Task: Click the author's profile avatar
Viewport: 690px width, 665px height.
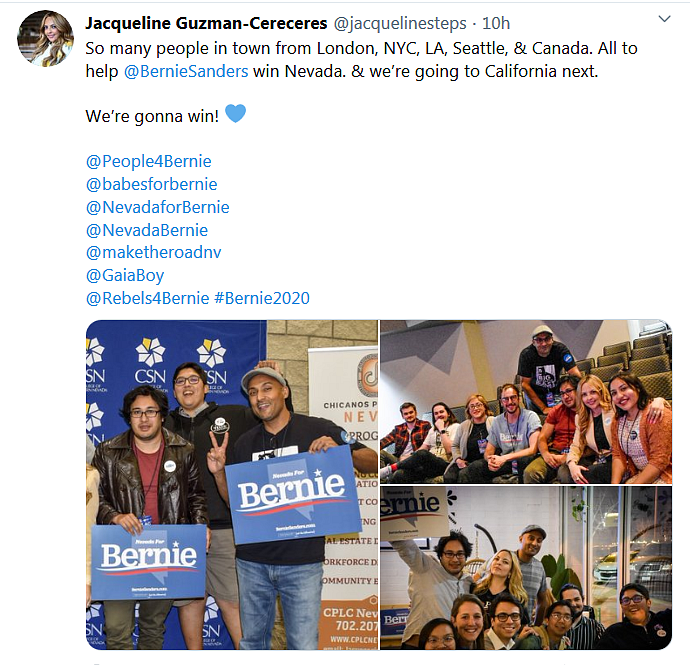Action: [x=45, y=38]
